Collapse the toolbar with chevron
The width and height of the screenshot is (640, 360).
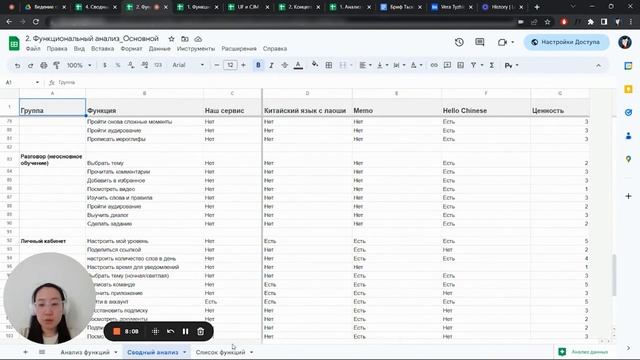(x=598, y=65)
